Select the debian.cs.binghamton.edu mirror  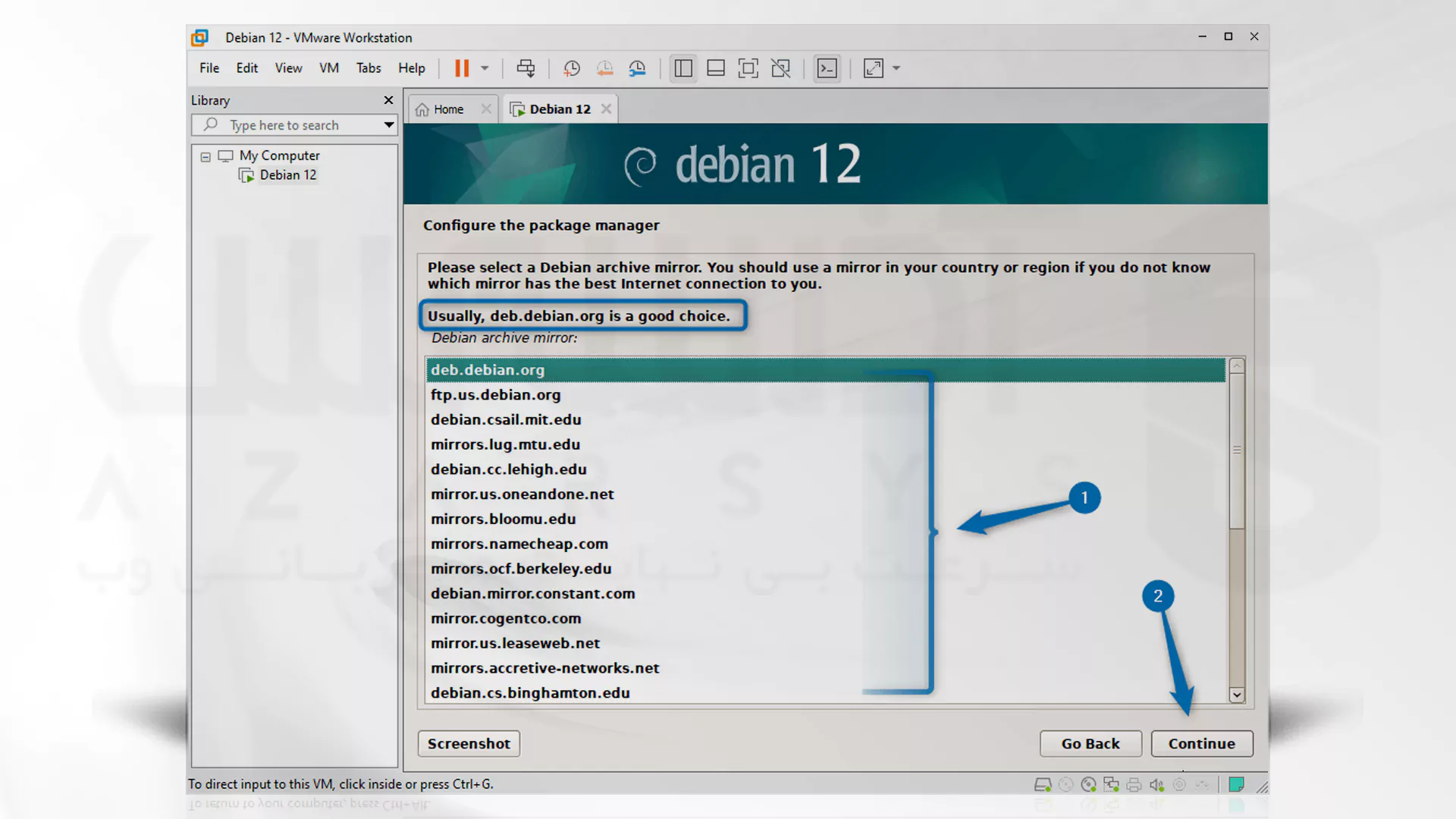(x=825, y=693)
